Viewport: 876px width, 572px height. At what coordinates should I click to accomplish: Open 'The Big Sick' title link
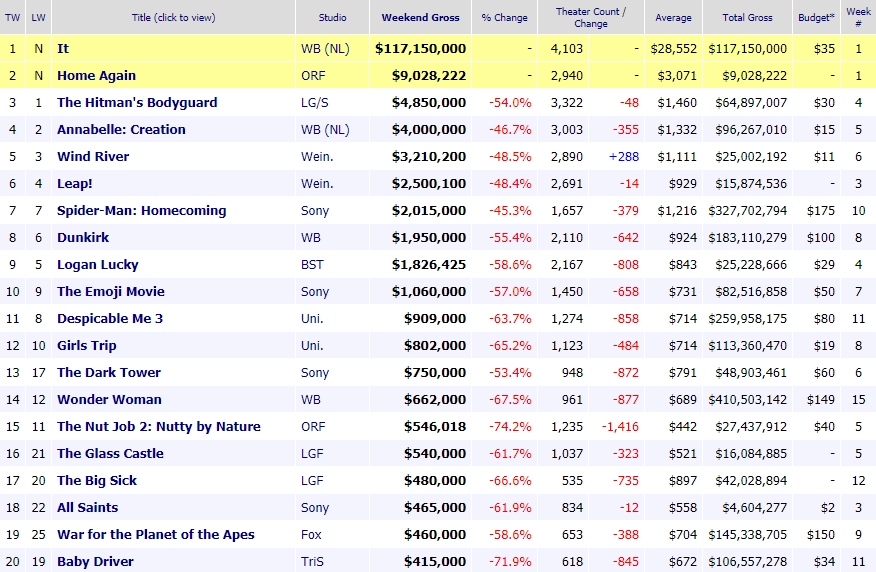(x=97, y=480)
